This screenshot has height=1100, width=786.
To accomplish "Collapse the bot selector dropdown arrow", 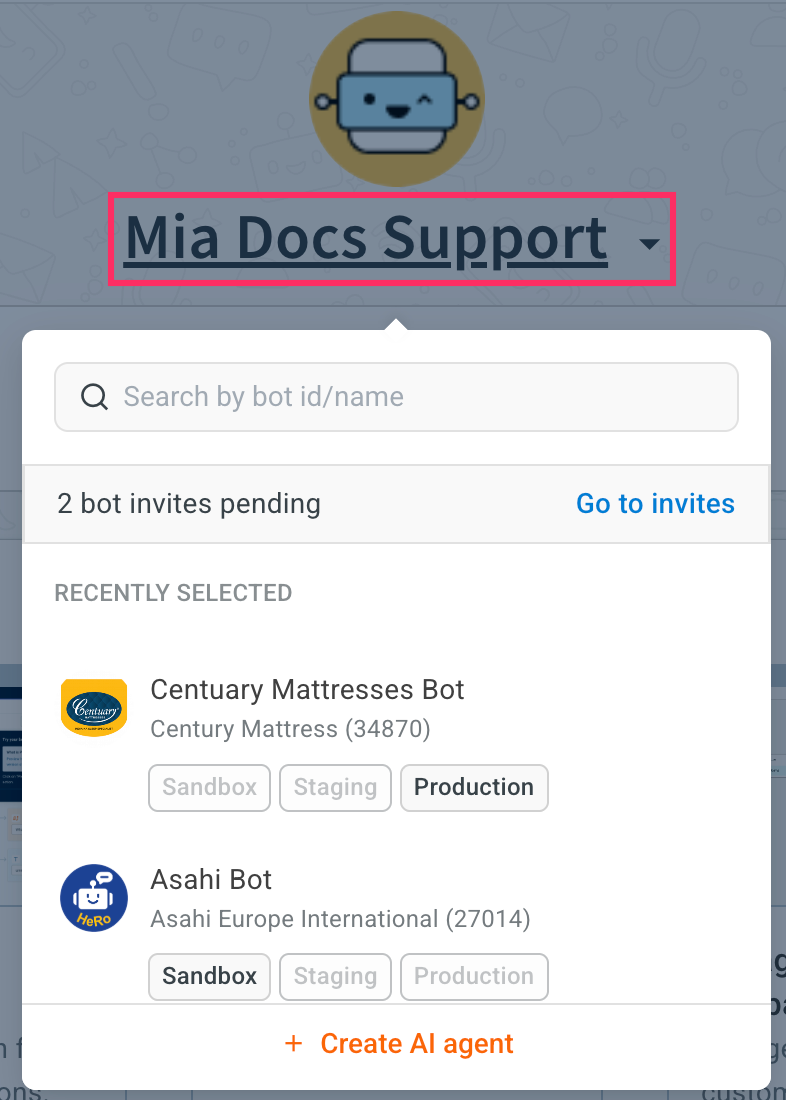I will (x=650, y=243).
